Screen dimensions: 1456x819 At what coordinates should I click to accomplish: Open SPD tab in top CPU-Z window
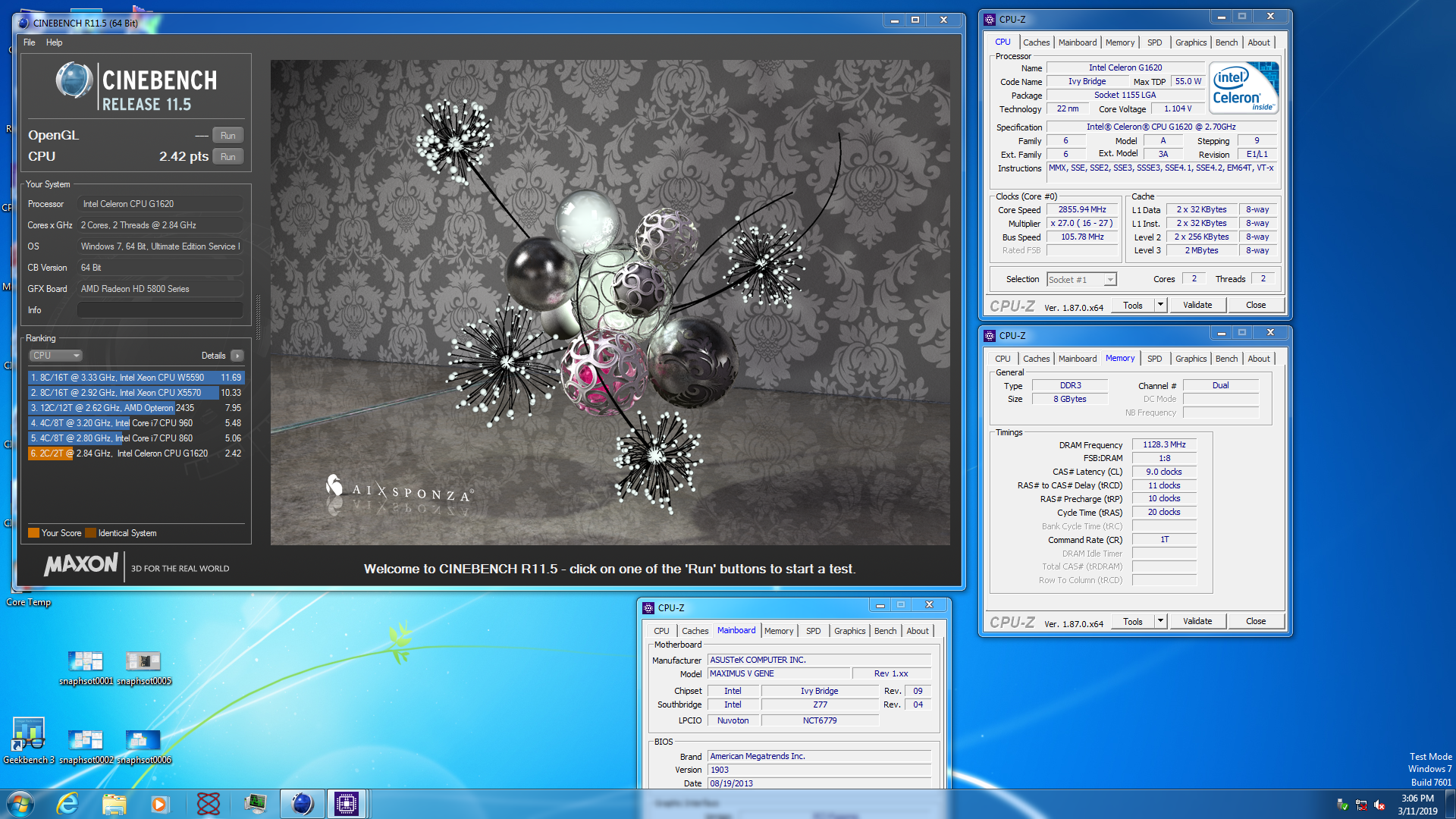pyautogui.click(x=1154, y=42)
